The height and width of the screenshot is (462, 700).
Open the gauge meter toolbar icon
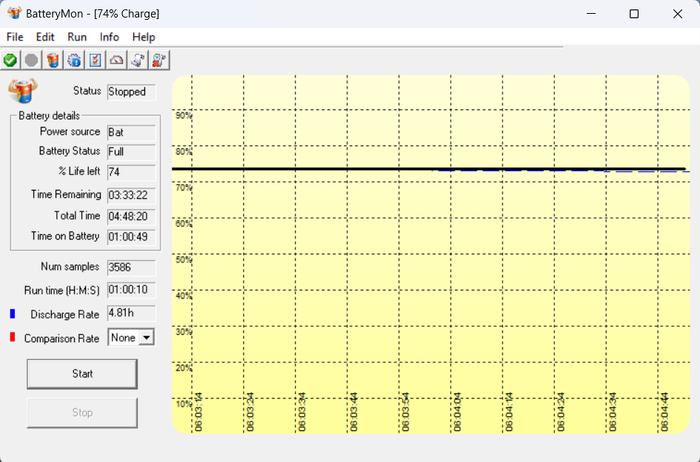coord(117,60)
